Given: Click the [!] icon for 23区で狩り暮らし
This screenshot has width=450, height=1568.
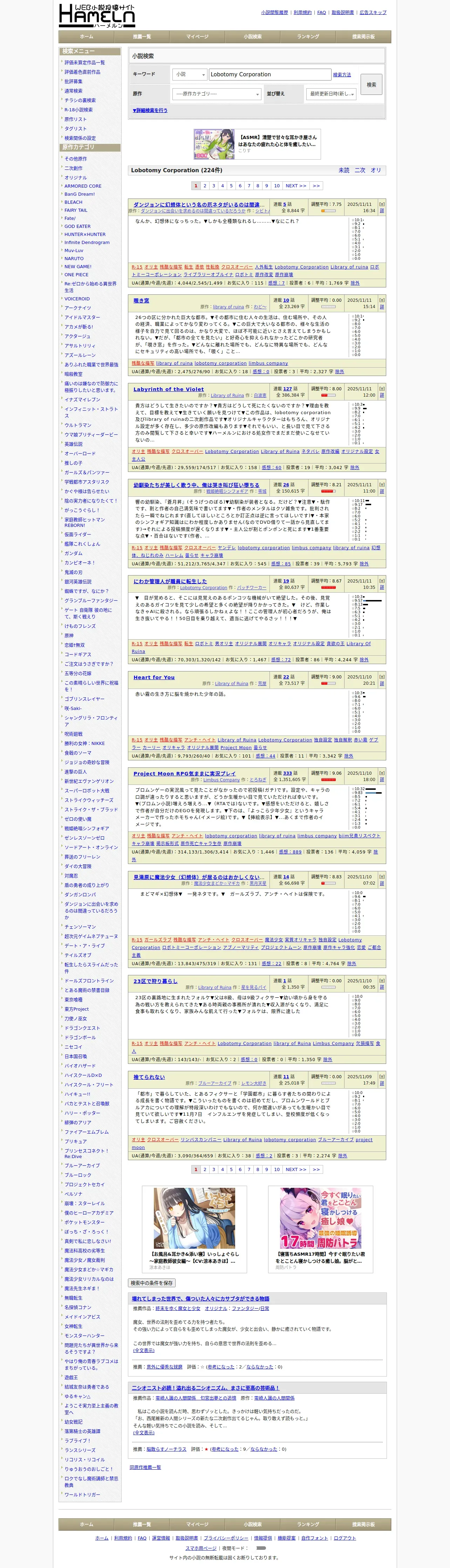Looking at the screenshot, I should coord(382,981).
